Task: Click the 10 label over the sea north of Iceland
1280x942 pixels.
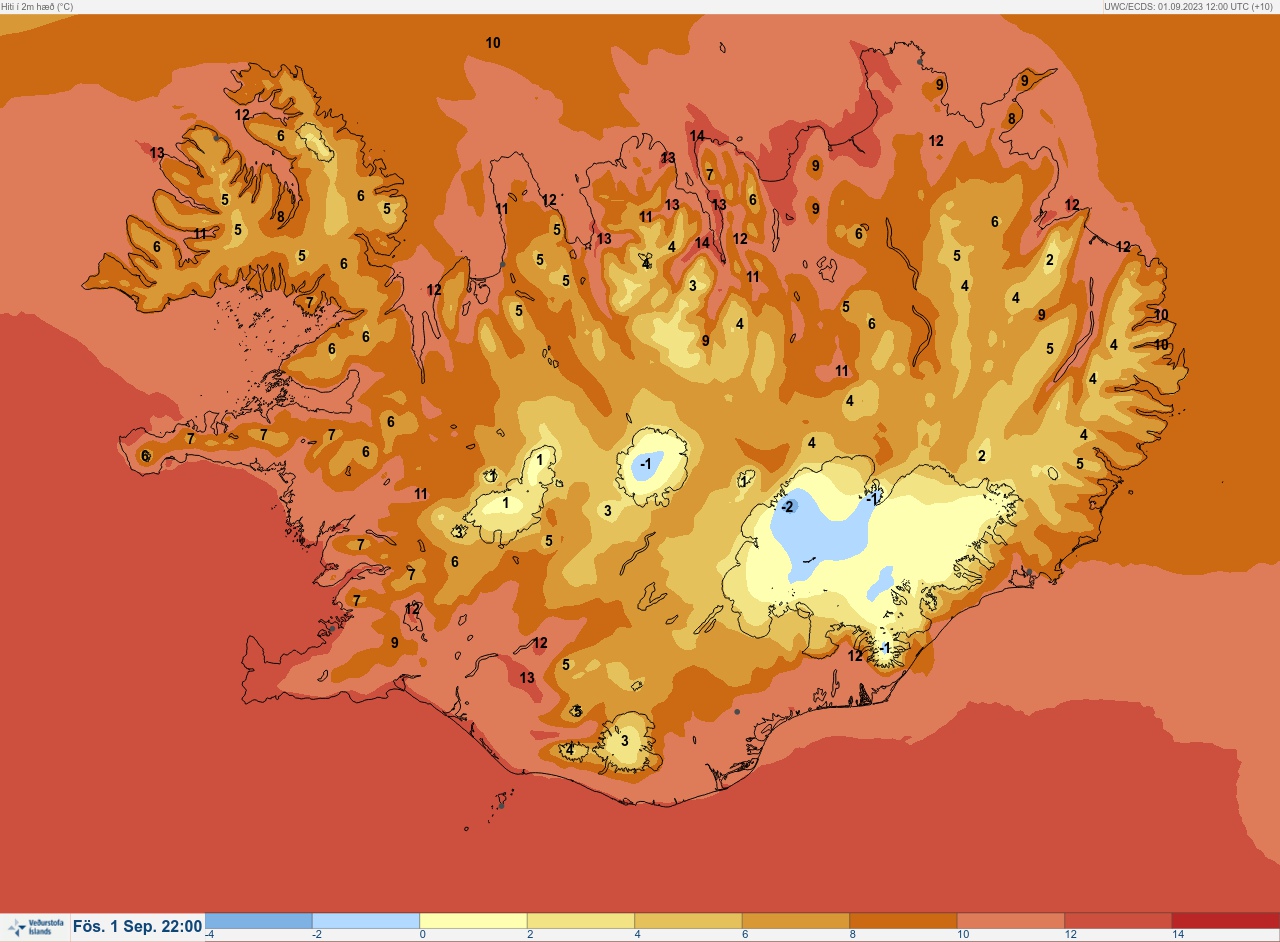Action: 493,43
